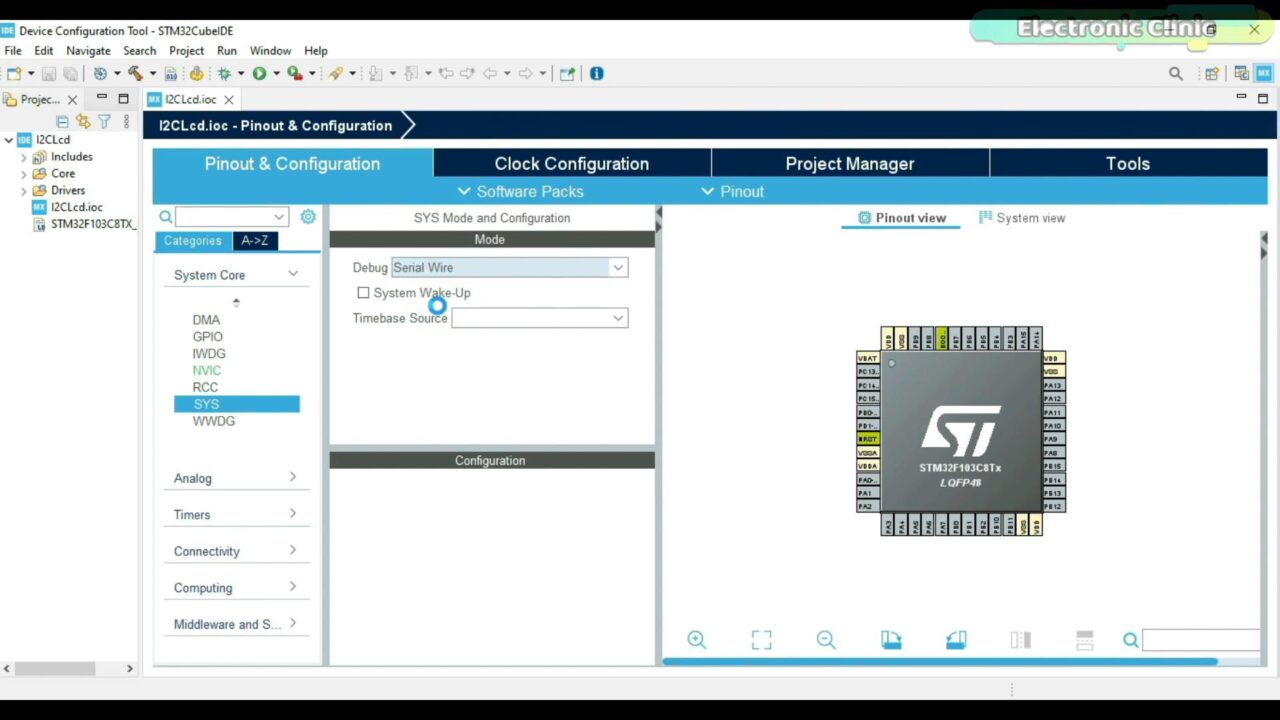Rotate the chip view clockwise
Screen dimensions: 1280x720
click(x=891, y=640)
